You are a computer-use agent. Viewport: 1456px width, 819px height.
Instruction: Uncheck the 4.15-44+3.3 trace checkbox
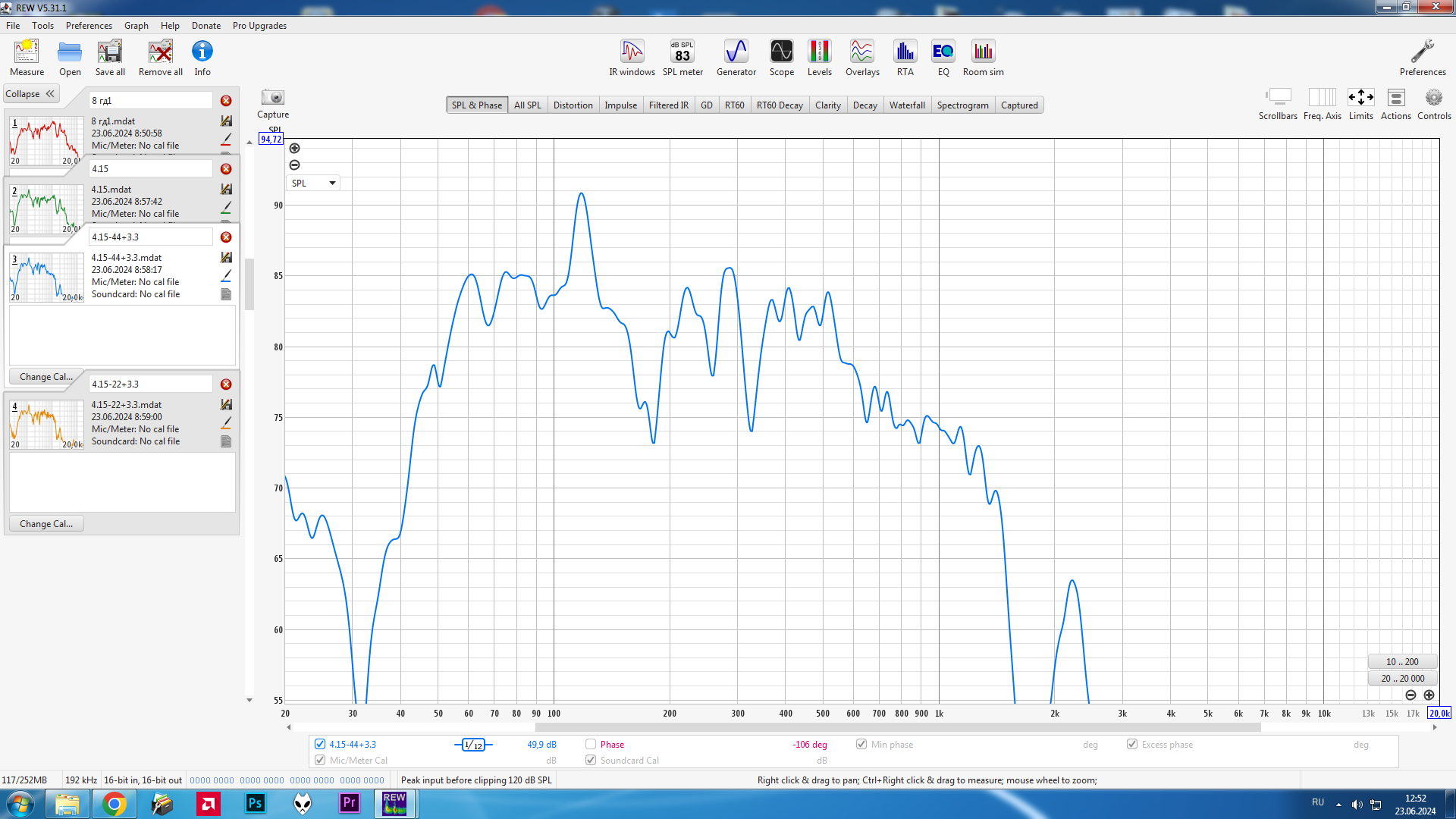click(x=320, y=745)
